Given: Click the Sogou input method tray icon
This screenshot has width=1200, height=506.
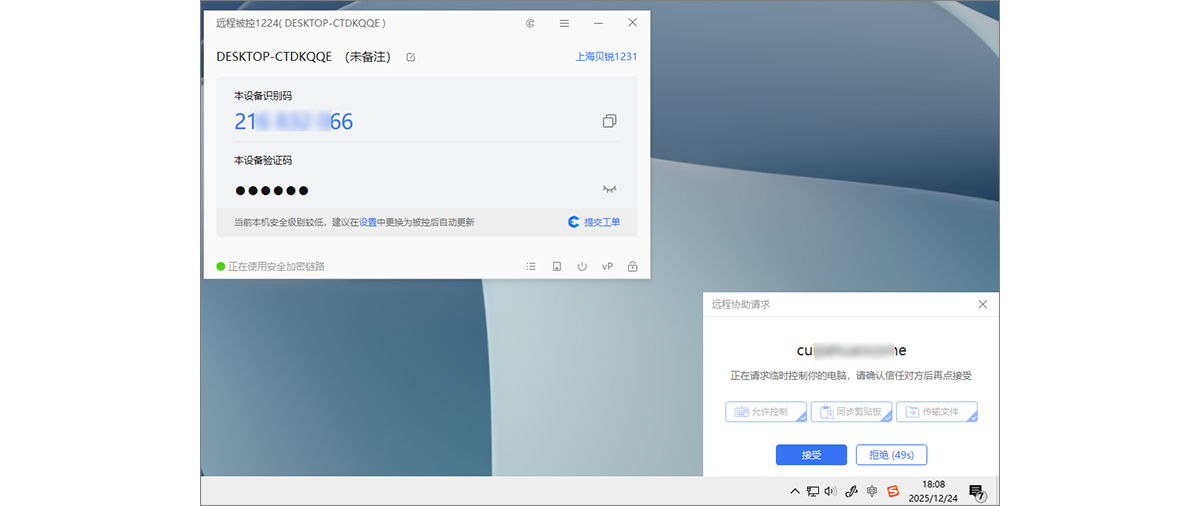Looking at the screenshot, I should [x=894, y=491].
